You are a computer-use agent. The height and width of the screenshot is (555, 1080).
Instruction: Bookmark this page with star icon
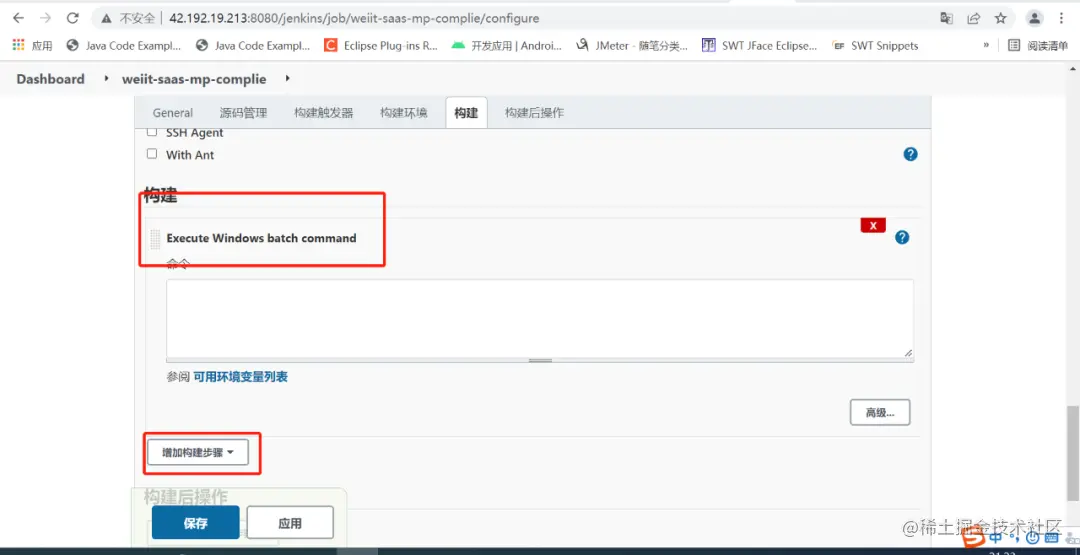pos(1001,19)
